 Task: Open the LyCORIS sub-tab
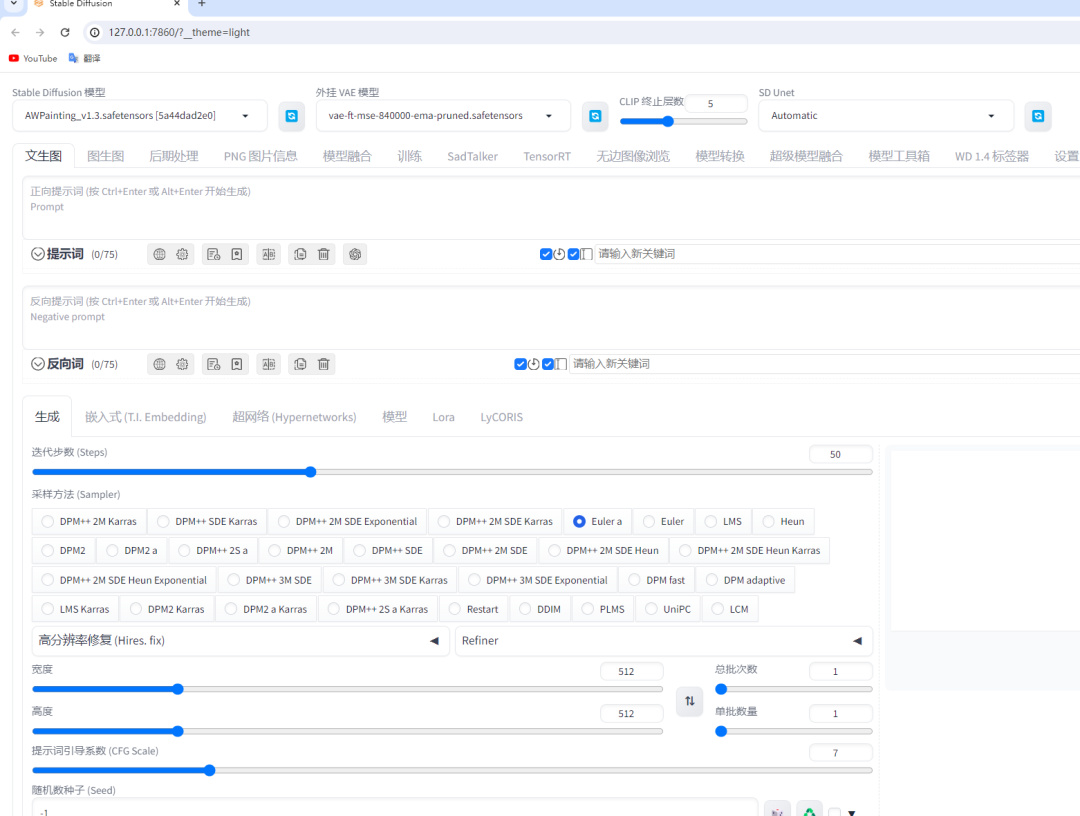click(501, 417)
